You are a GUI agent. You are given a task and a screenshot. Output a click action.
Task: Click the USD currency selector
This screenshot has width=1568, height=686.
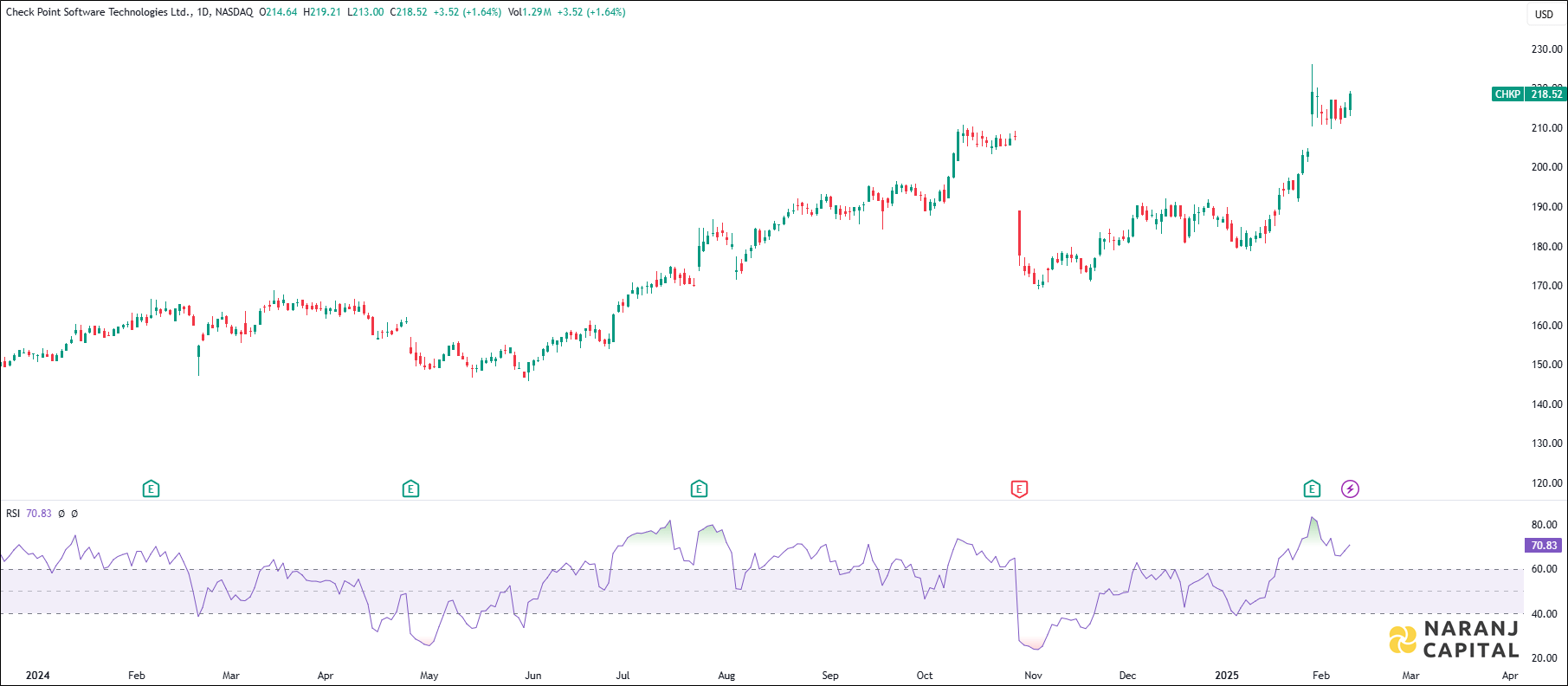coord(1545,14)
